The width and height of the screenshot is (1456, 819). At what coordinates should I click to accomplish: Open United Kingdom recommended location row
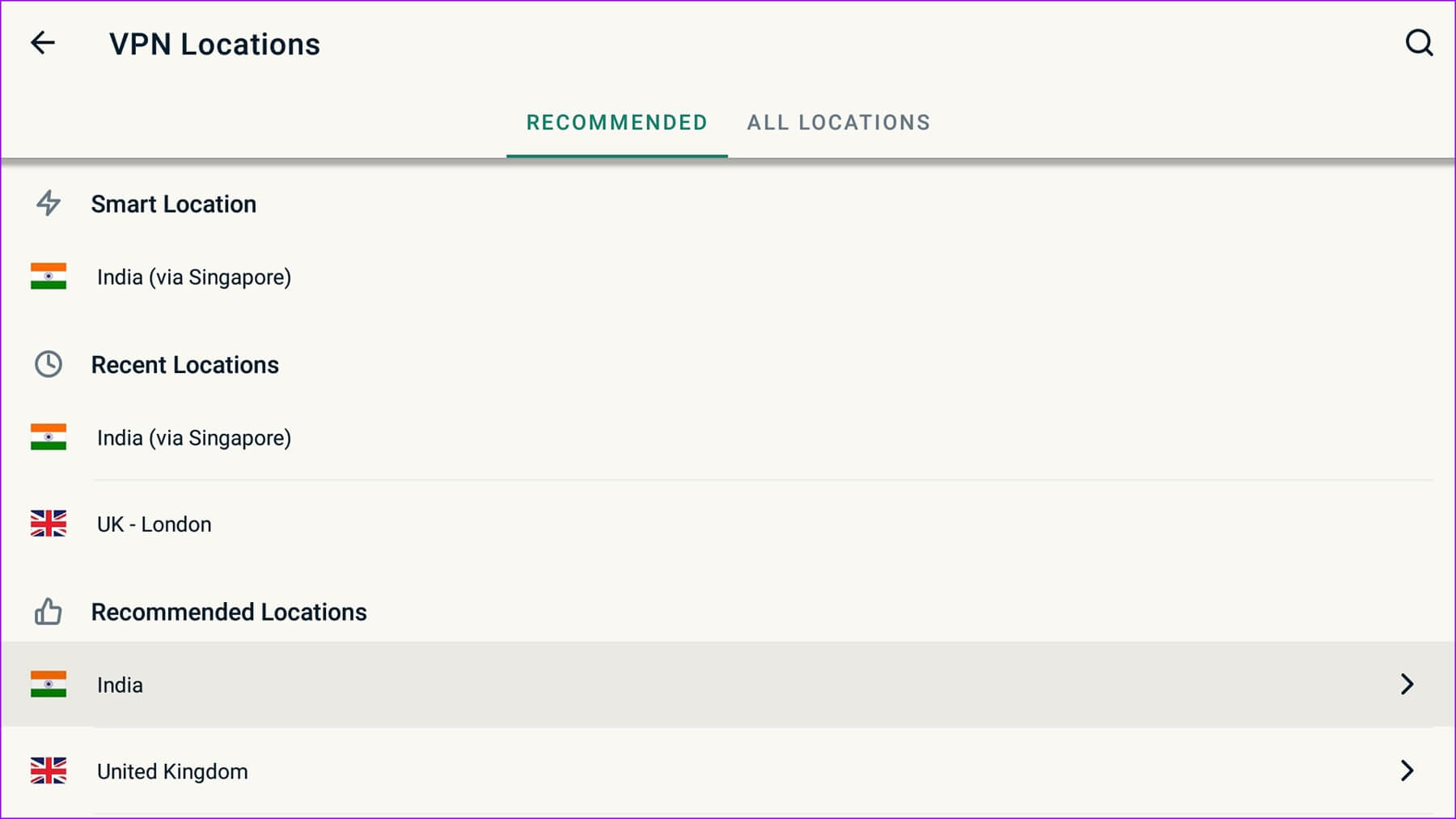click(728, 771)
